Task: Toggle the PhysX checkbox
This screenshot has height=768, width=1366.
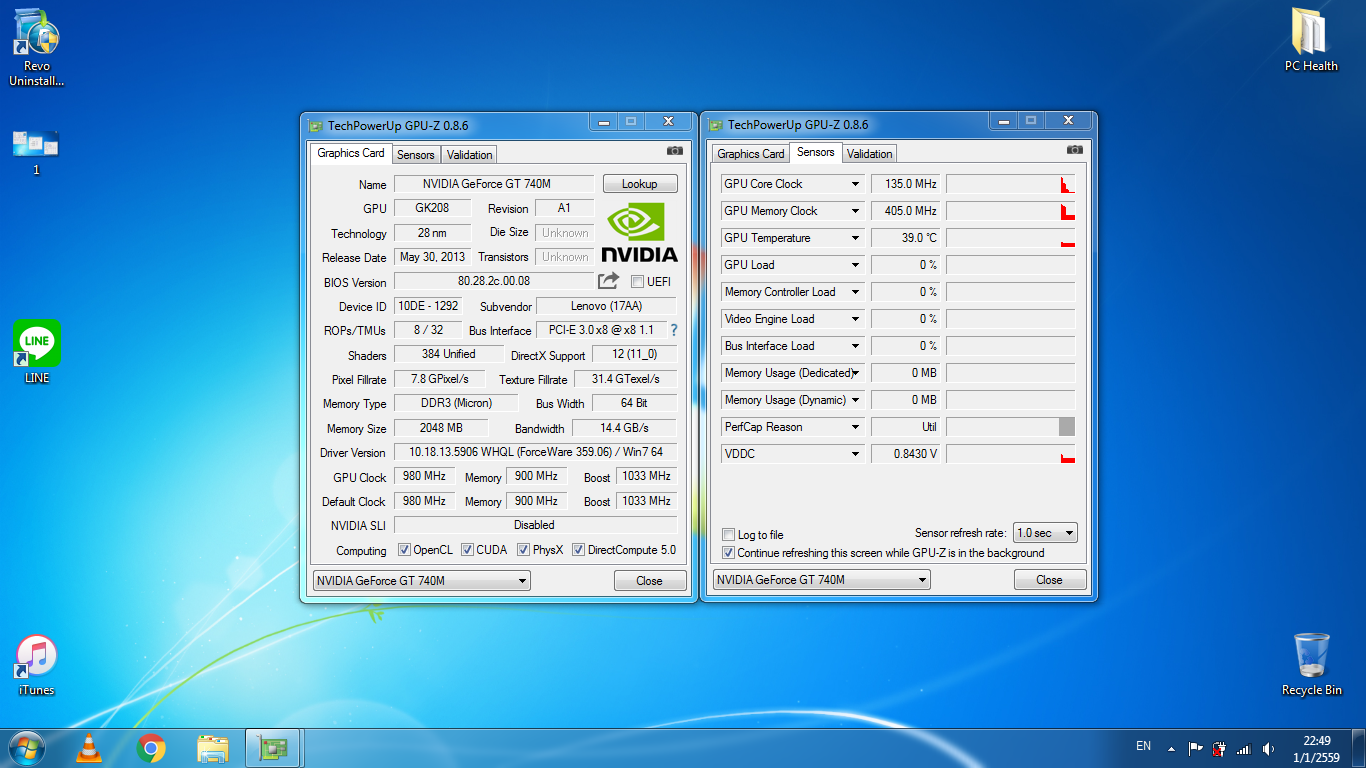Action: (523, 550)
